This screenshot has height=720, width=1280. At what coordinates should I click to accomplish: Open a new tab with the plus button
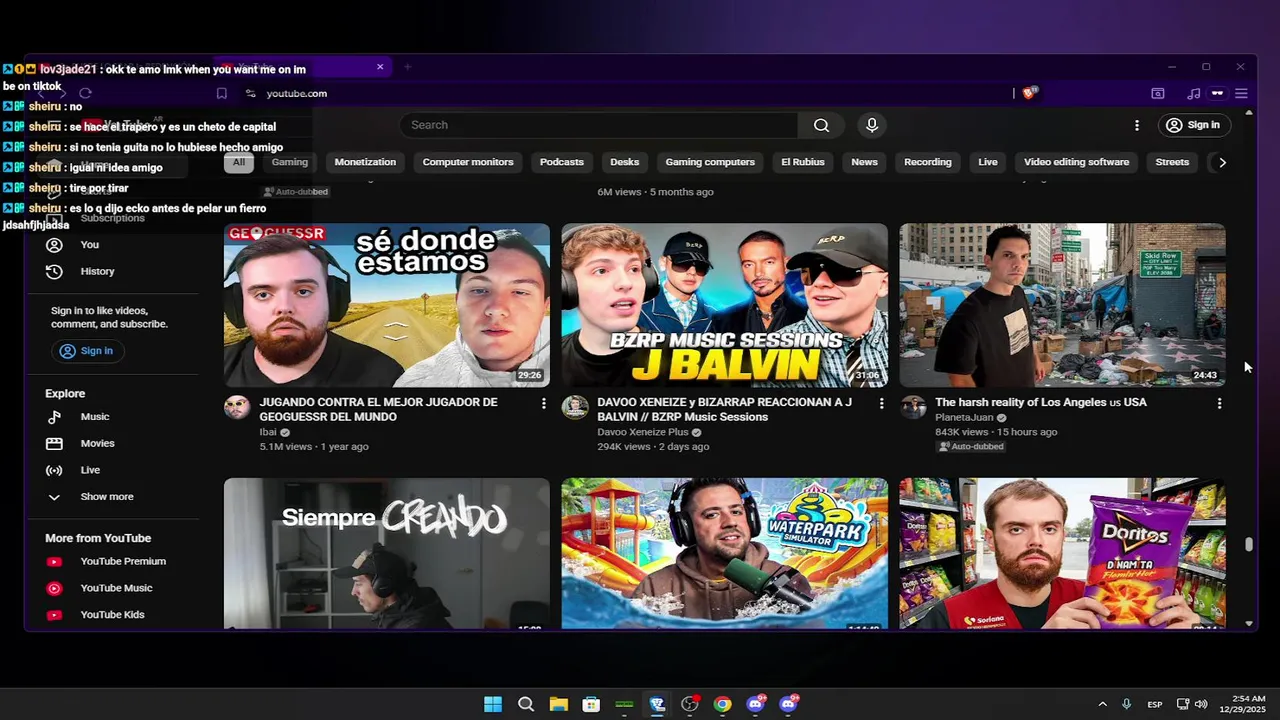pyautogui.click(x=407, y=67)
